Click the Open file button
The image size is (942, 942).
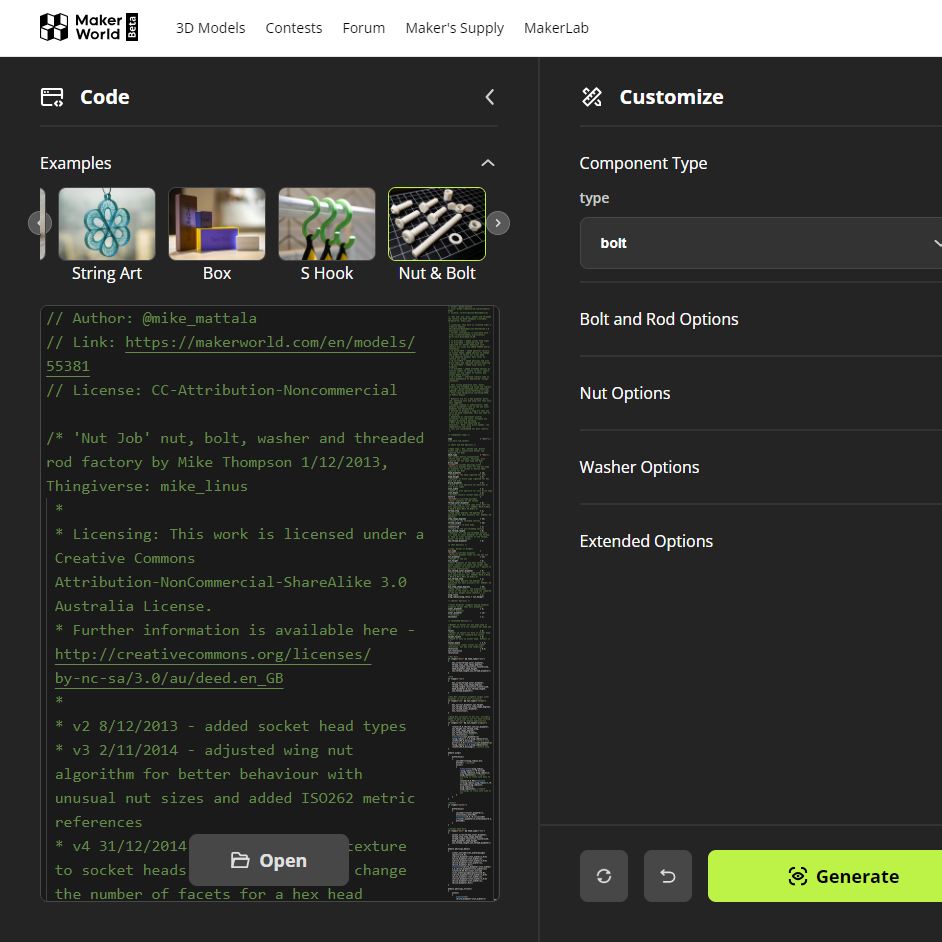point(269,860)
